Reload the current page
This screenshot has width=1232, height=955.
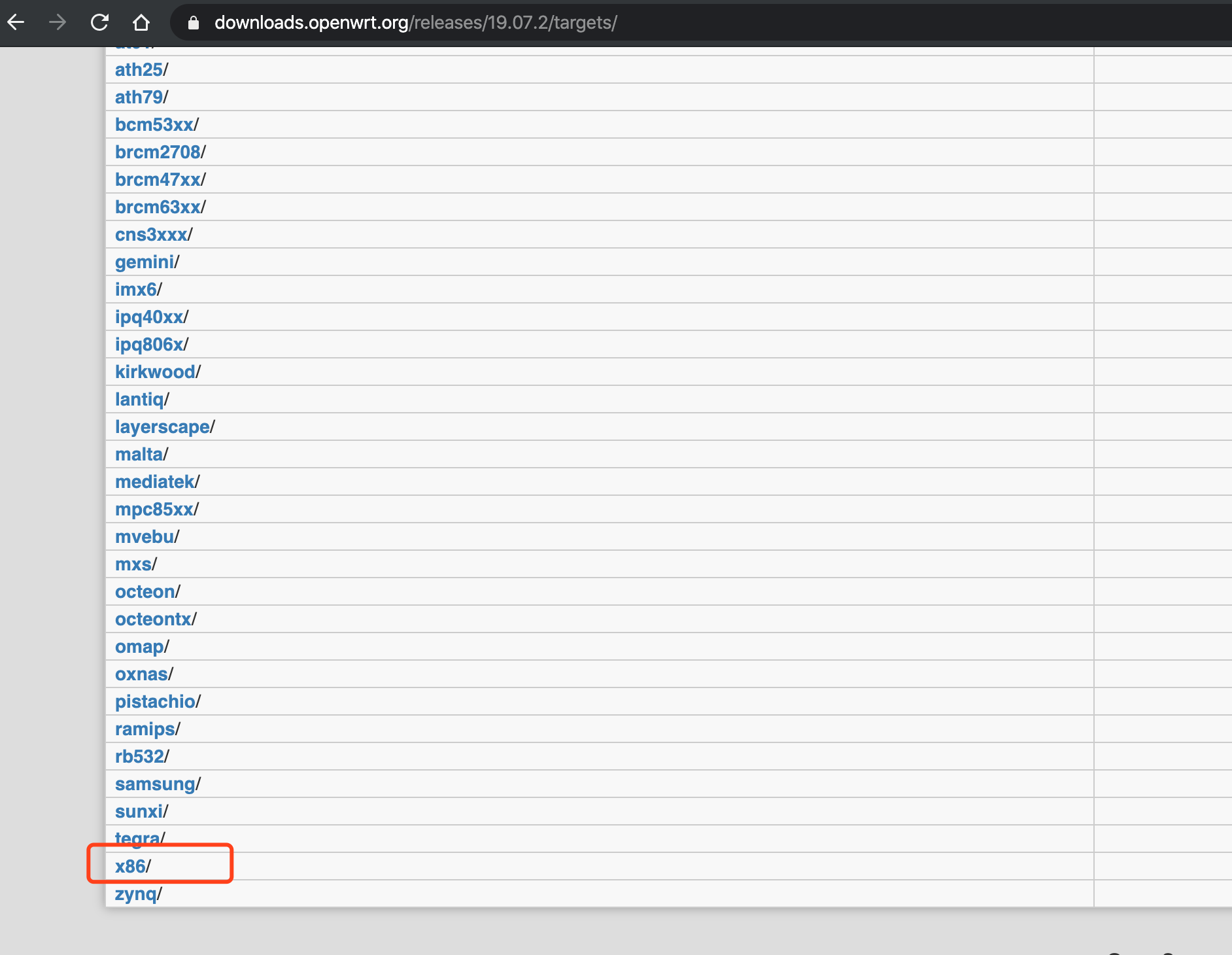click(99, 23)
